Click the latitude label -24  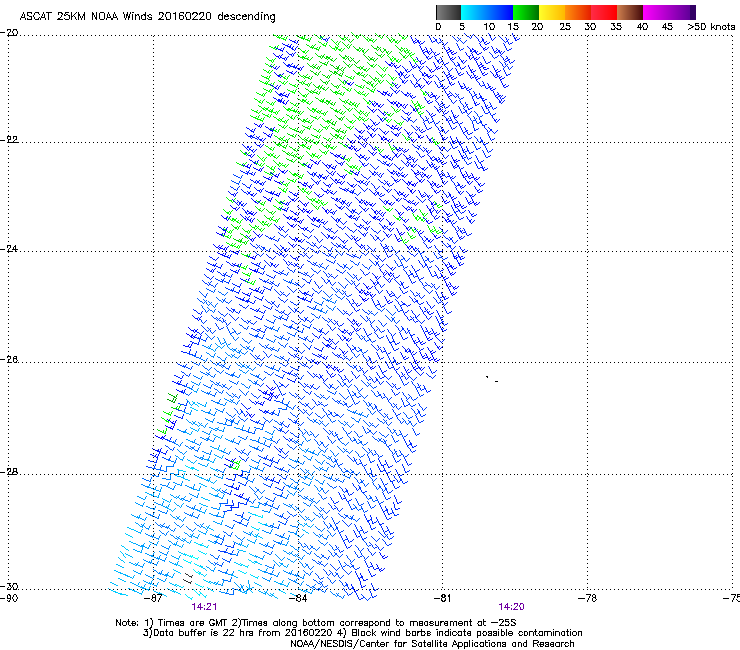click(9, 249)
